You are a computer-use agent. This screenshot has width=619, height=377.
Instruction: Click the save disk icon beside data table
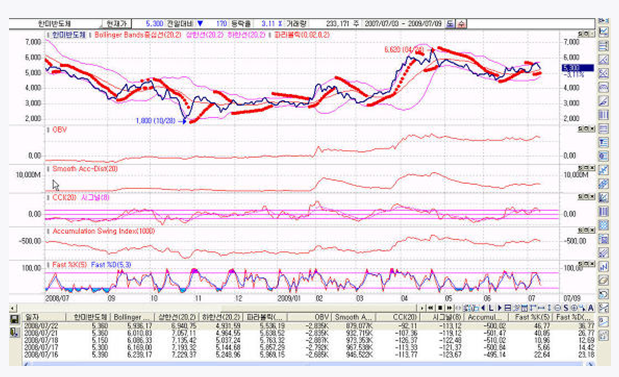[x=14, y=319]
